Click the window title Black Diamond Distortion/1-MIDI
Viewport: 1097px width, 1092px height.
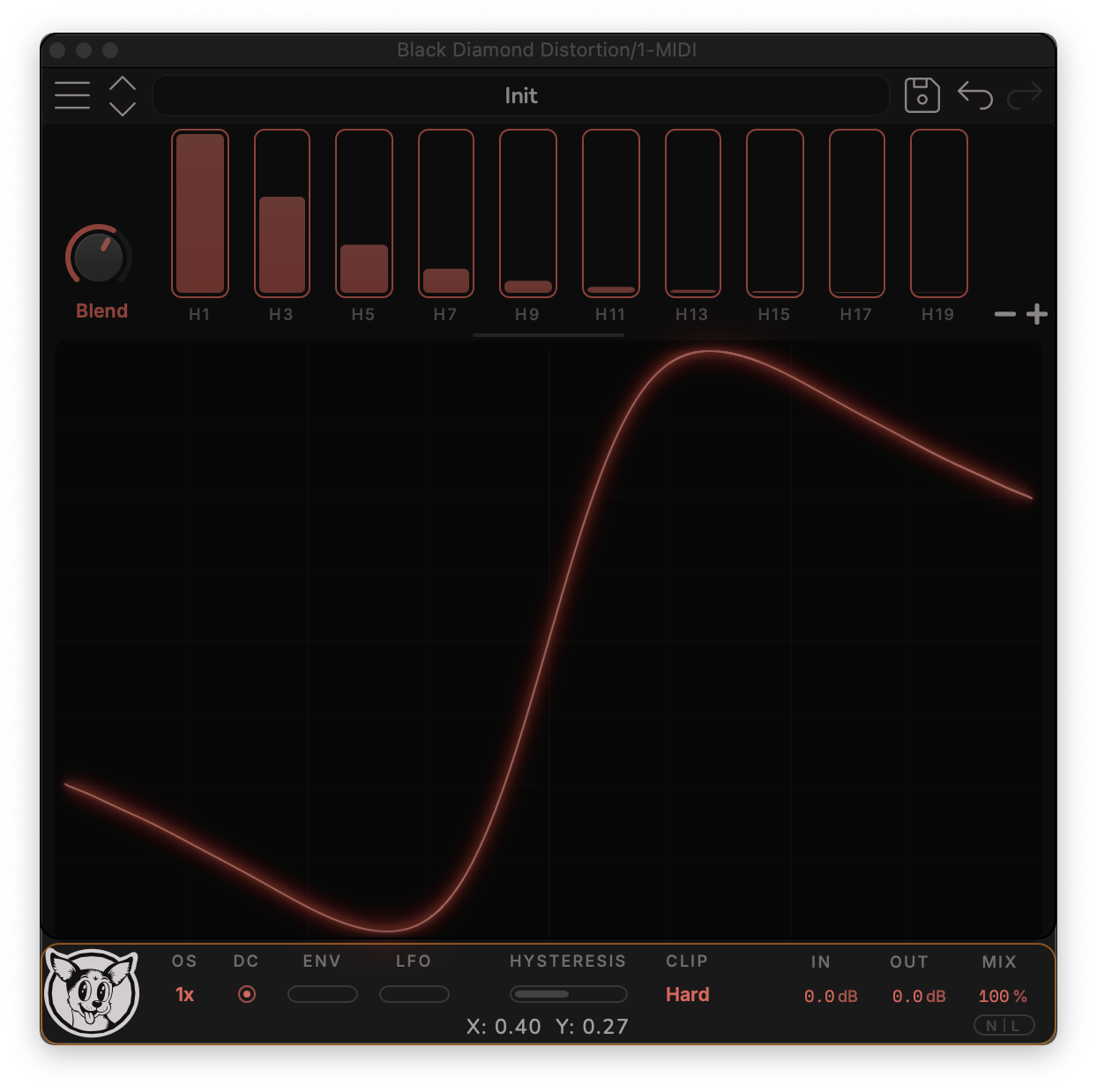point(547,50)
